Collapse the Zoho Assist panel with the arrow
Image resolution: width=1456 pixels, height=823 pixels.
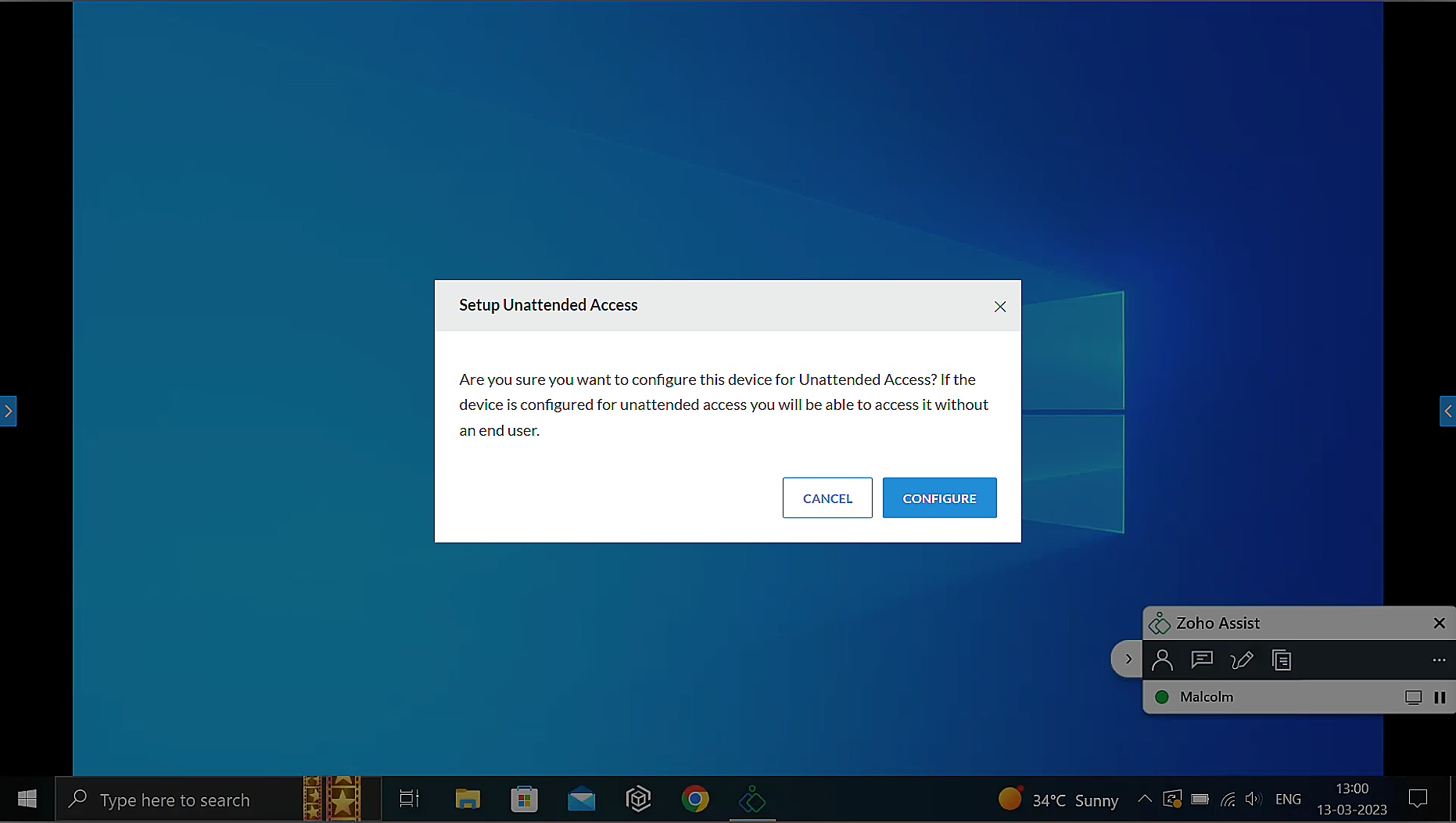coord(1128,659)
